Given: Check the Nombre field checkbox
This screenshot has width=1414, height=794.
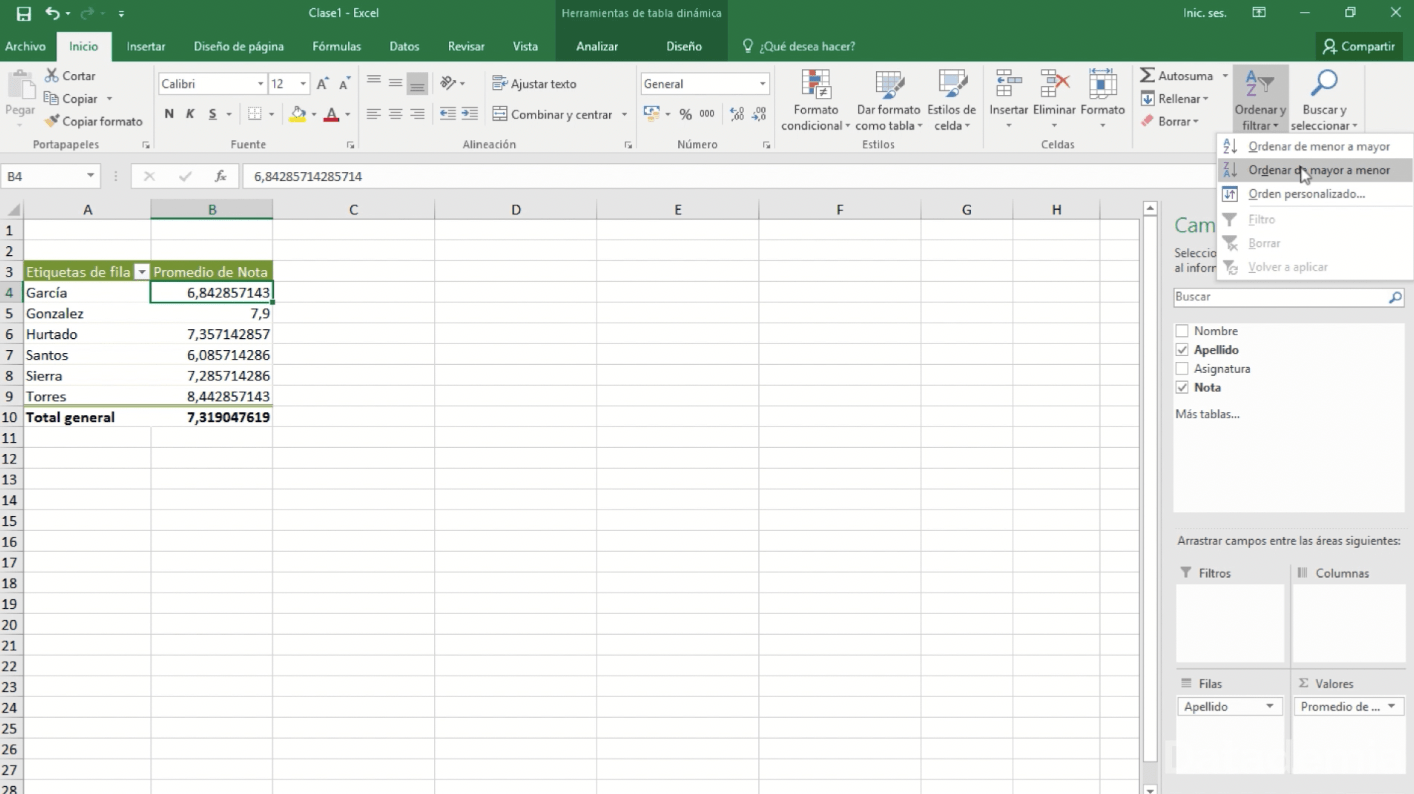Looking at the screenshot, I should 1182,330.
